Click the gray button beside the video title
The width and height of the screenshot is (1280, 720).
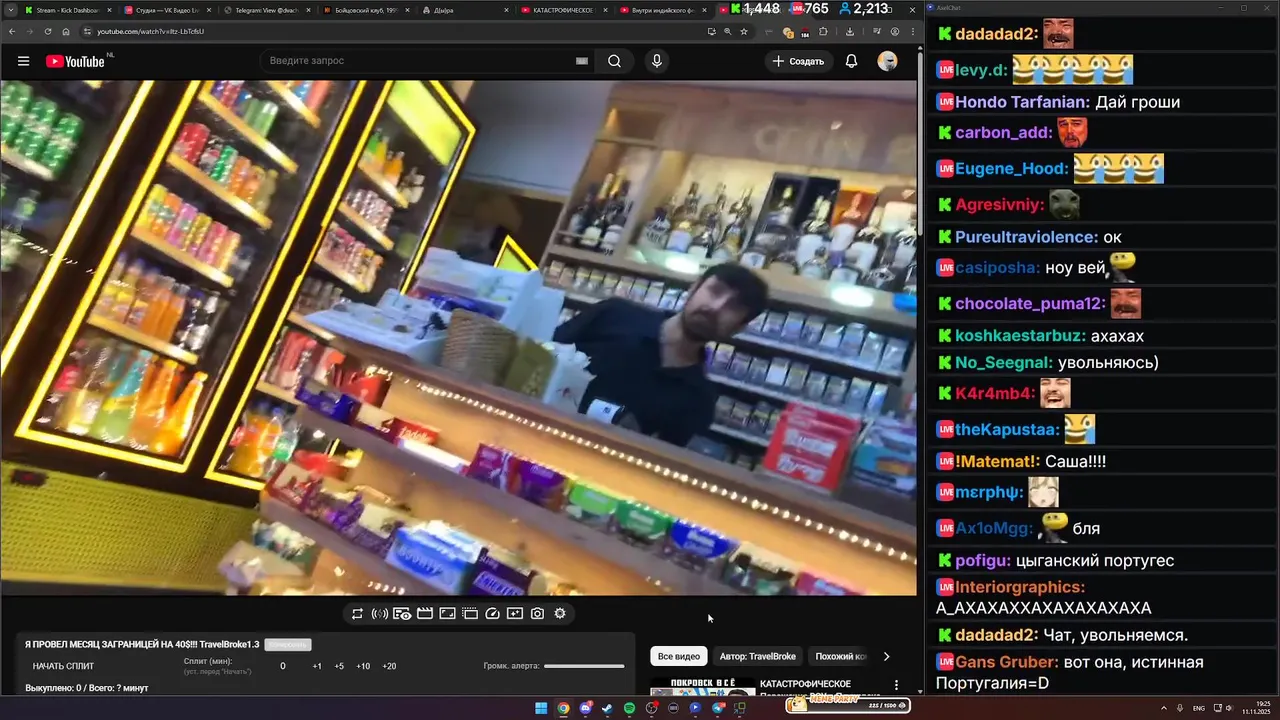(288, 645)
